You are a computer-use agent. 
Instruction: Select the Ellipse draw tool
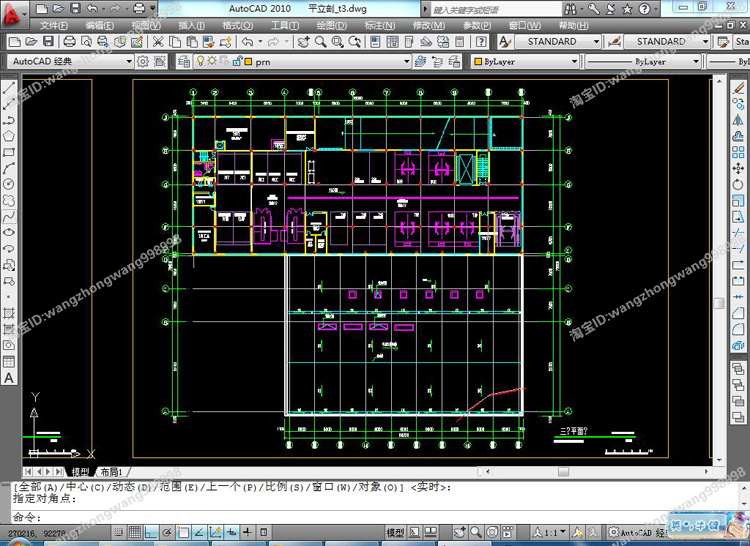click(9, 233)
